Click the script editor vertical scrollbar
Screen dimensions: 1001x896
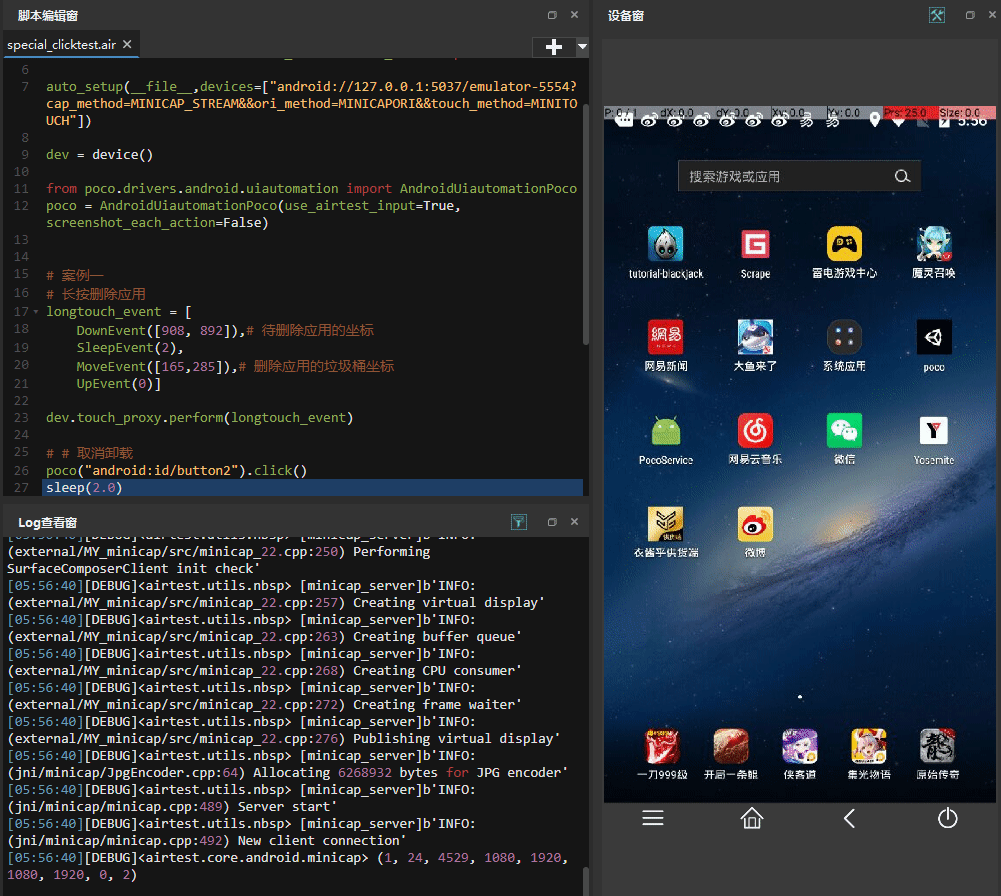[x=585, y=223]
